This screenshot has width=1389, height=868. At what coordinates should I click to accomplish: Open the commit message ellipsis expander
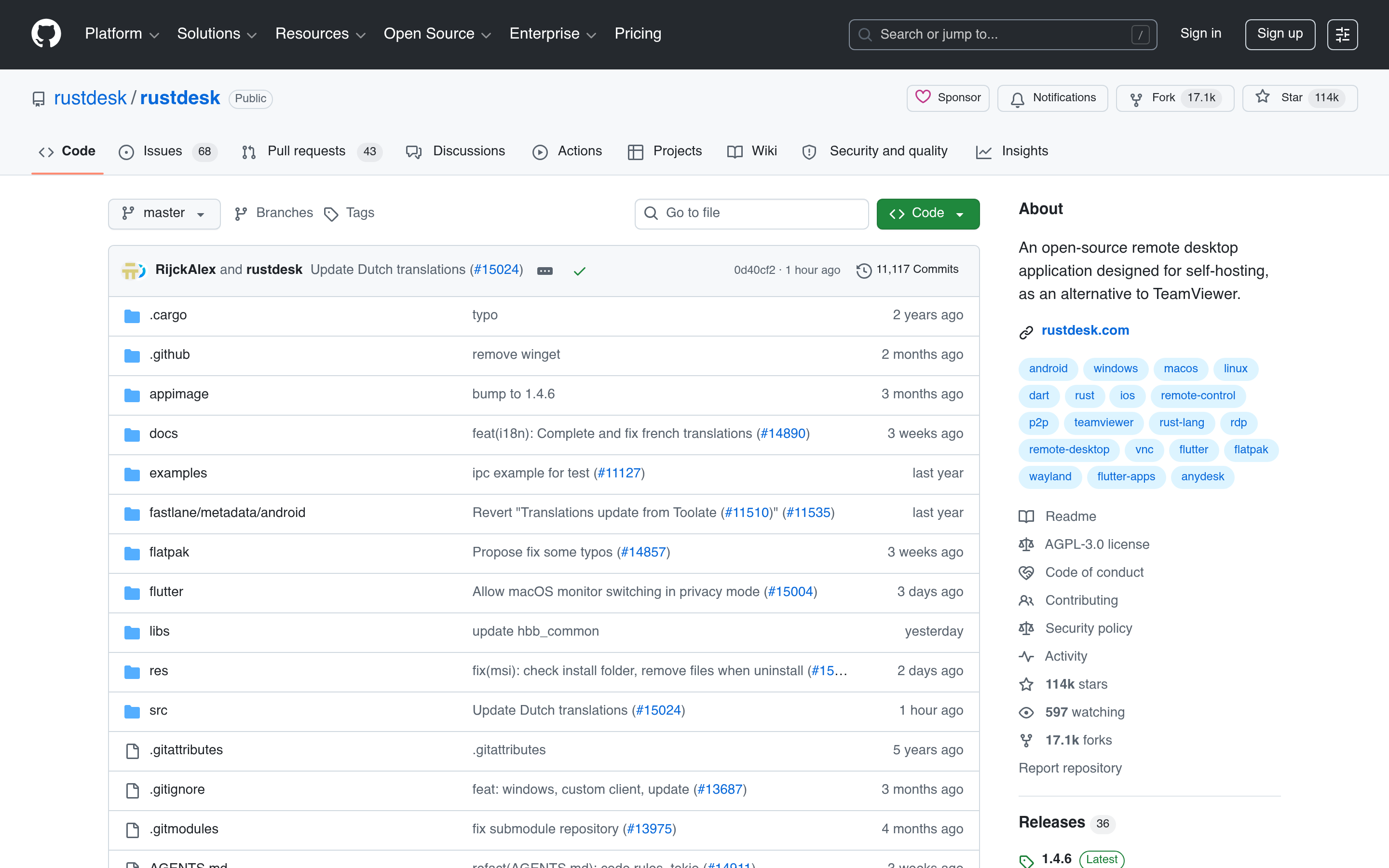pyautogui.click(x=545, y=271)
